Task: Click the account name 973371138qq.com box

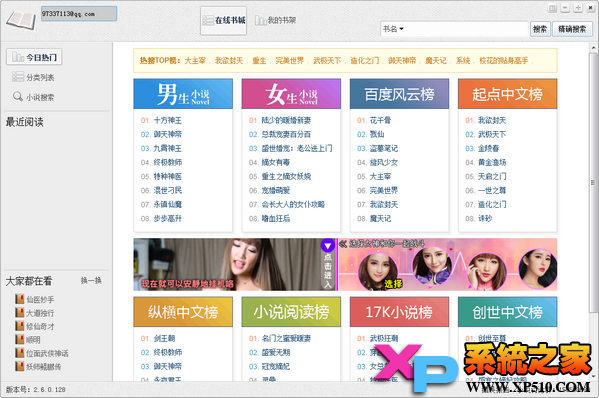Action: (x=79, y=14)
